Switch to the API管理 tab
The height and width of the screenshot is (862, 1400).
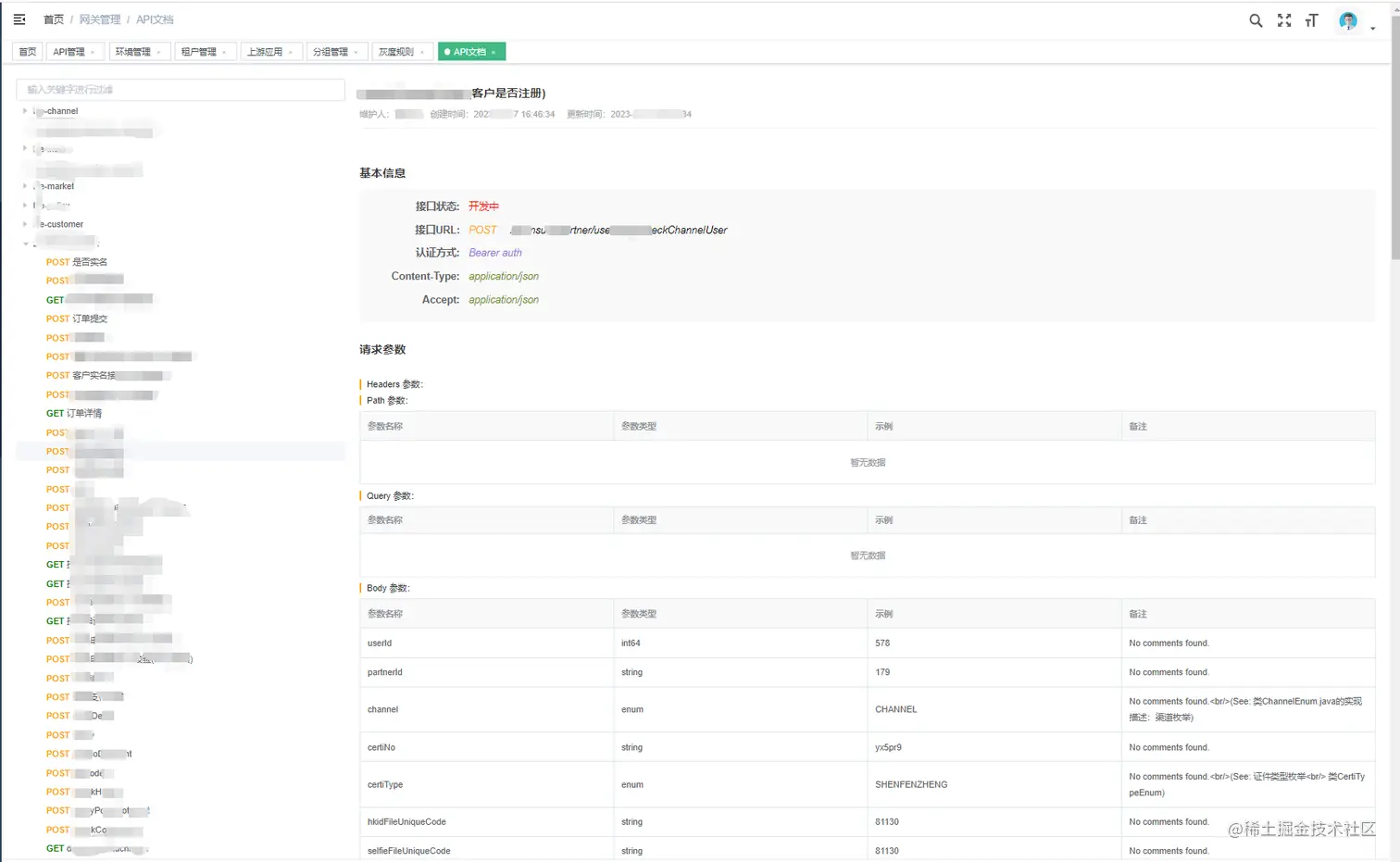tap(69, 51)
